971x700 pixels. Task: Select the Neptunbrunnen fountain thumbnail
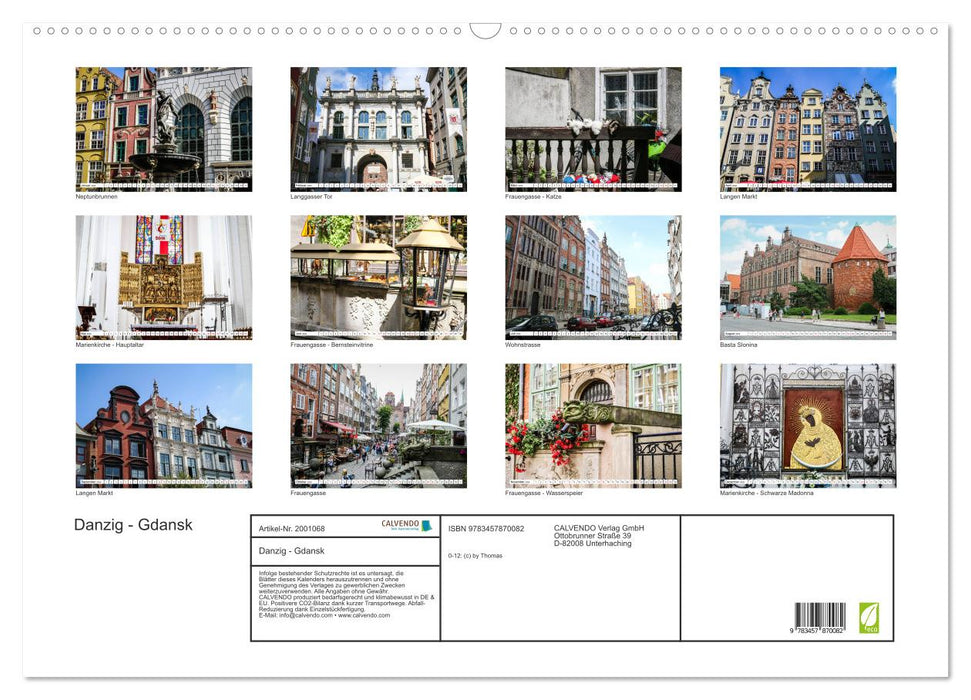(163, 127)
